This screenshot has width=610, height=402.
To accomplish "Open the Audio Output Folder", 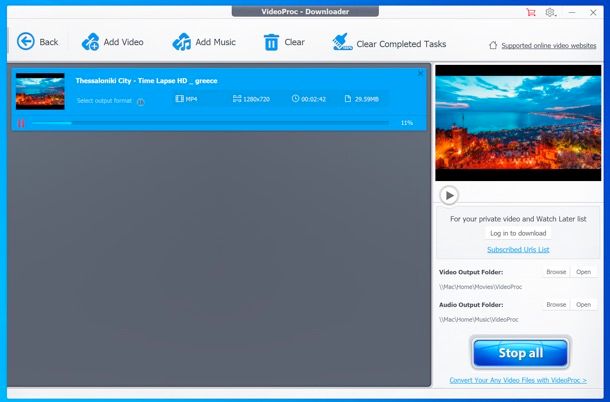I will click(x=583, y=305).
